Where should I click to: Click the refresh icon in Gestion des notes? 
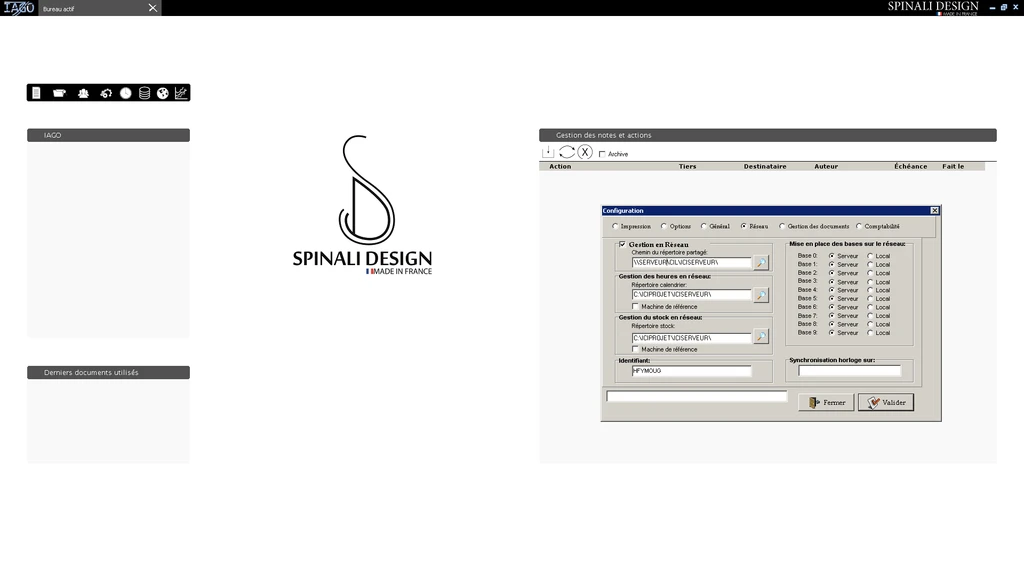(567, 153)
